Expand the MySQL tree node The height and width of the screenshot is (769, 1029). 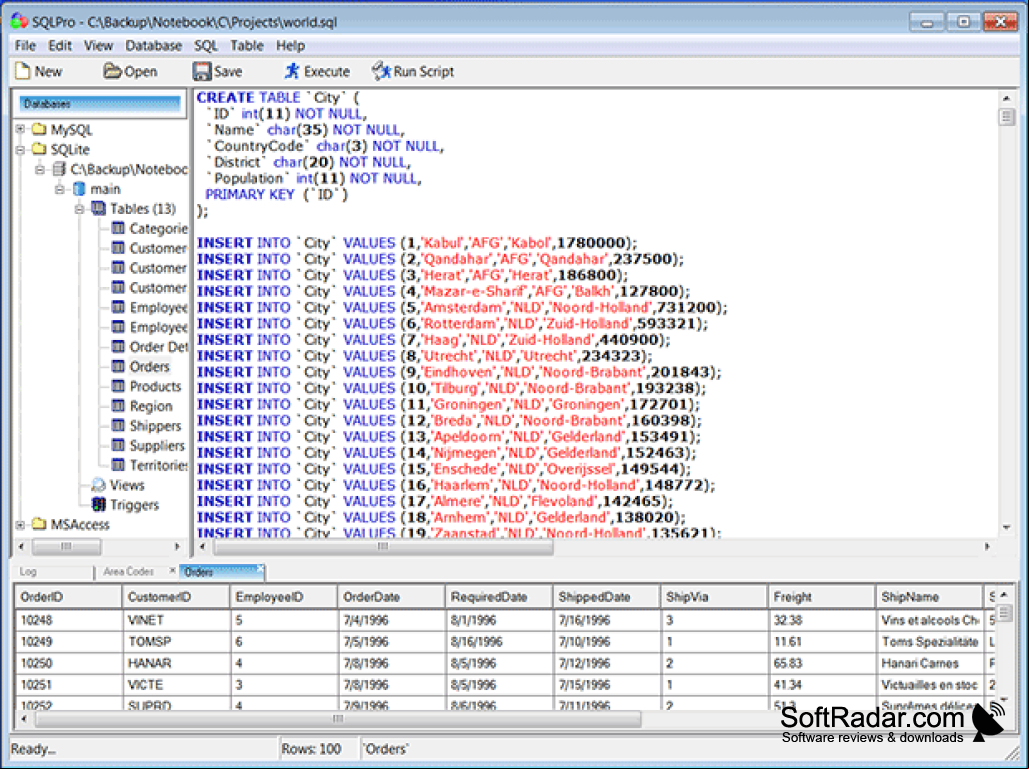click(x=20, y=129)
